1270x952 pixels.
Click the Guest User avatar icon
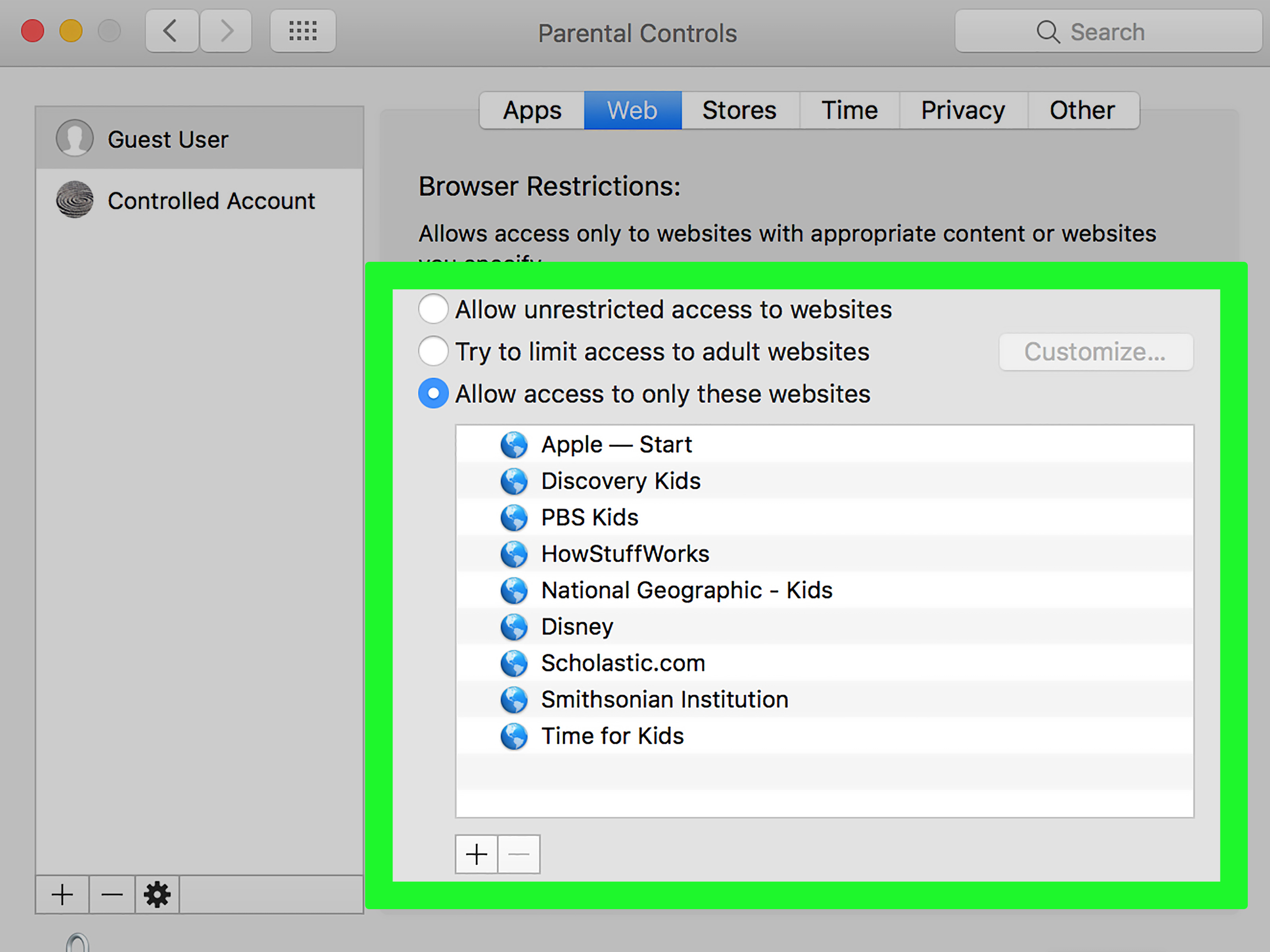point(75,138)
